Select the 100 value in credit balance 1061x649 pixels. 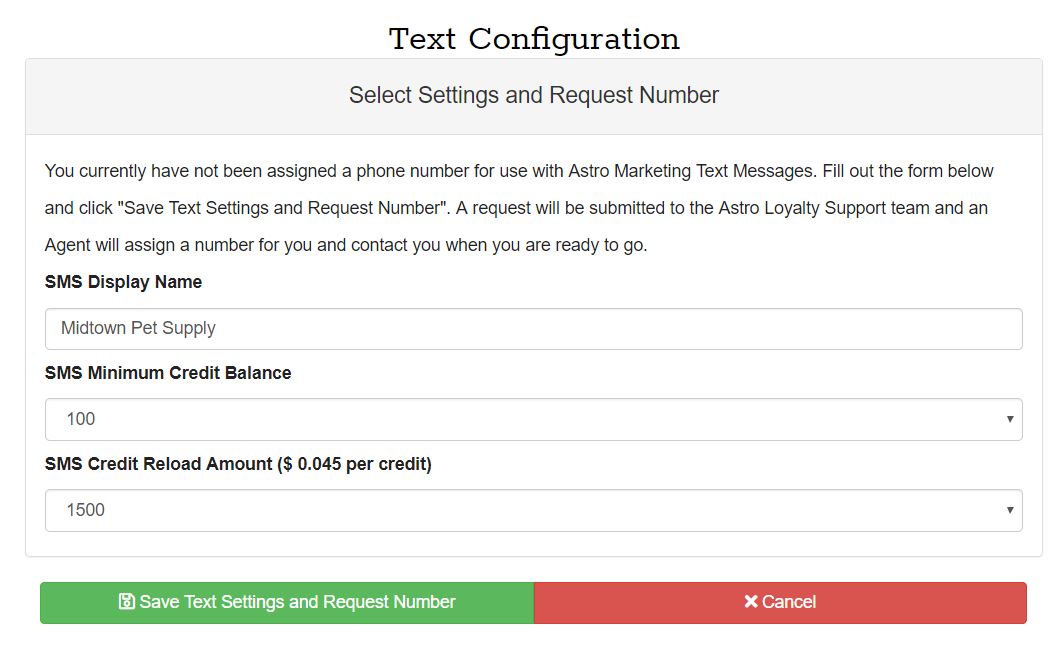tap(81, 419)
